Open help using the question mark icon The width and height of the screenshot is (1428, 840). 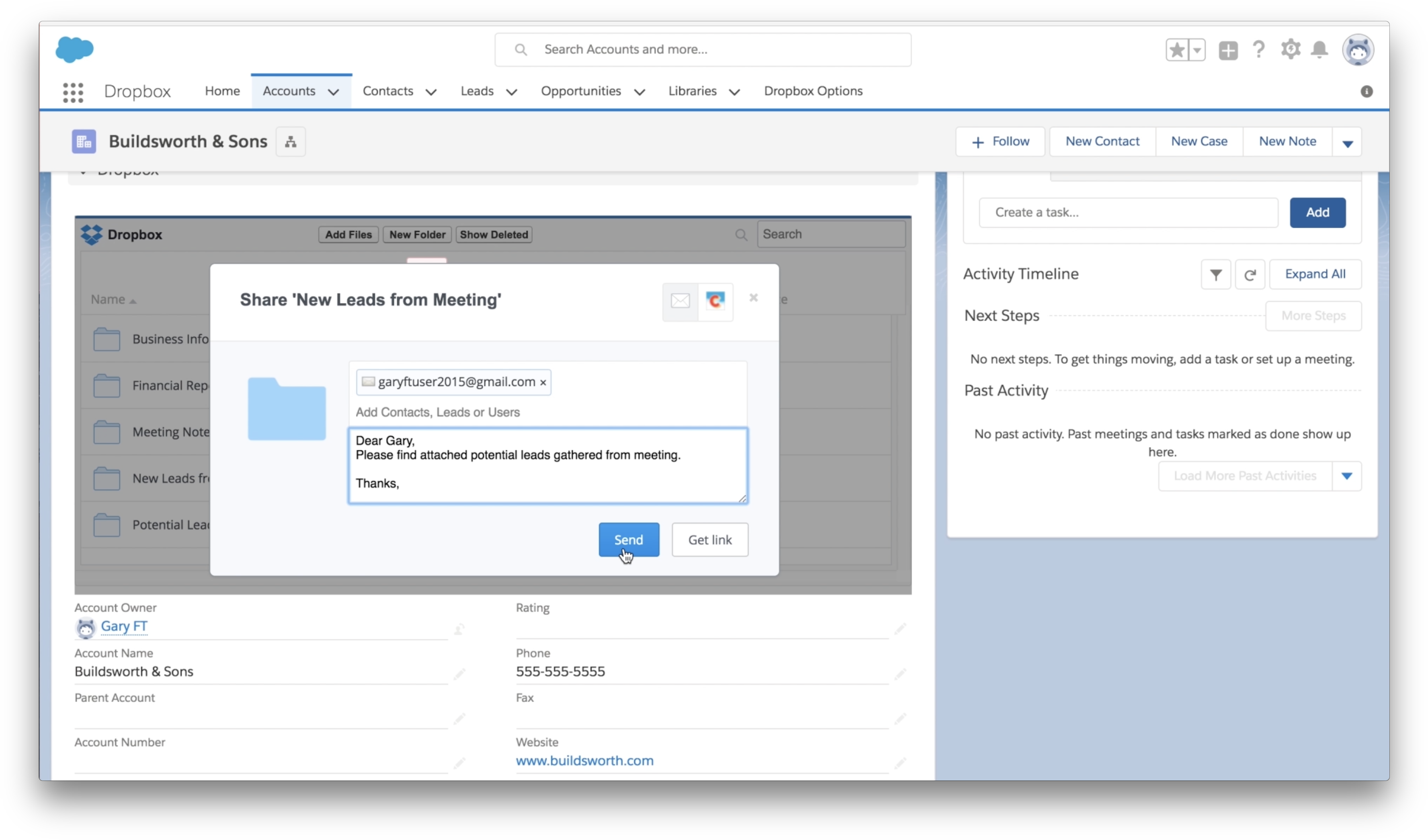pyautogui.click(x=1258, y=50)
